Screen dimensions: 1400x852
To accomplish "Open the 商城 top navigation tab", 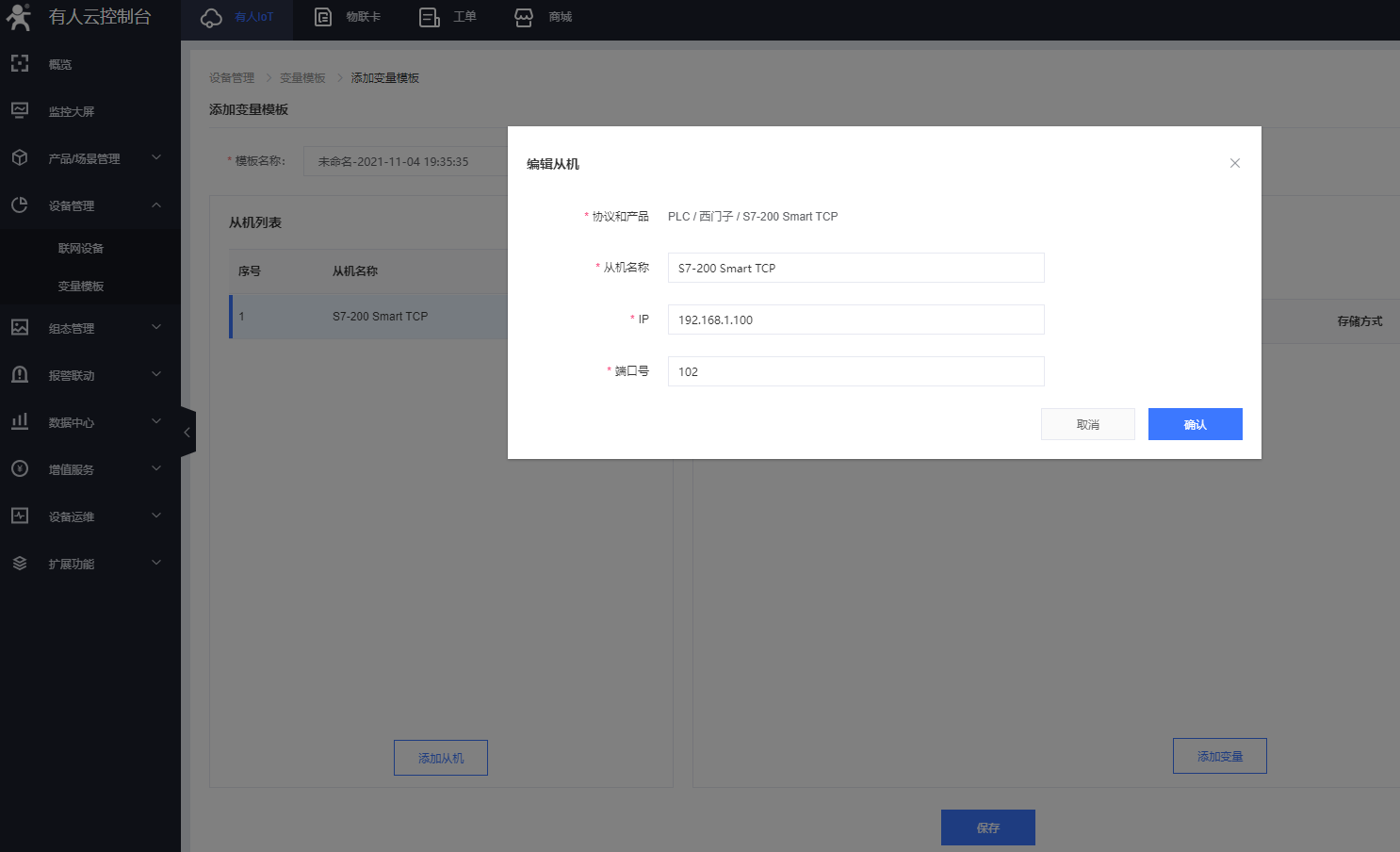I will [x=544, y=17].
